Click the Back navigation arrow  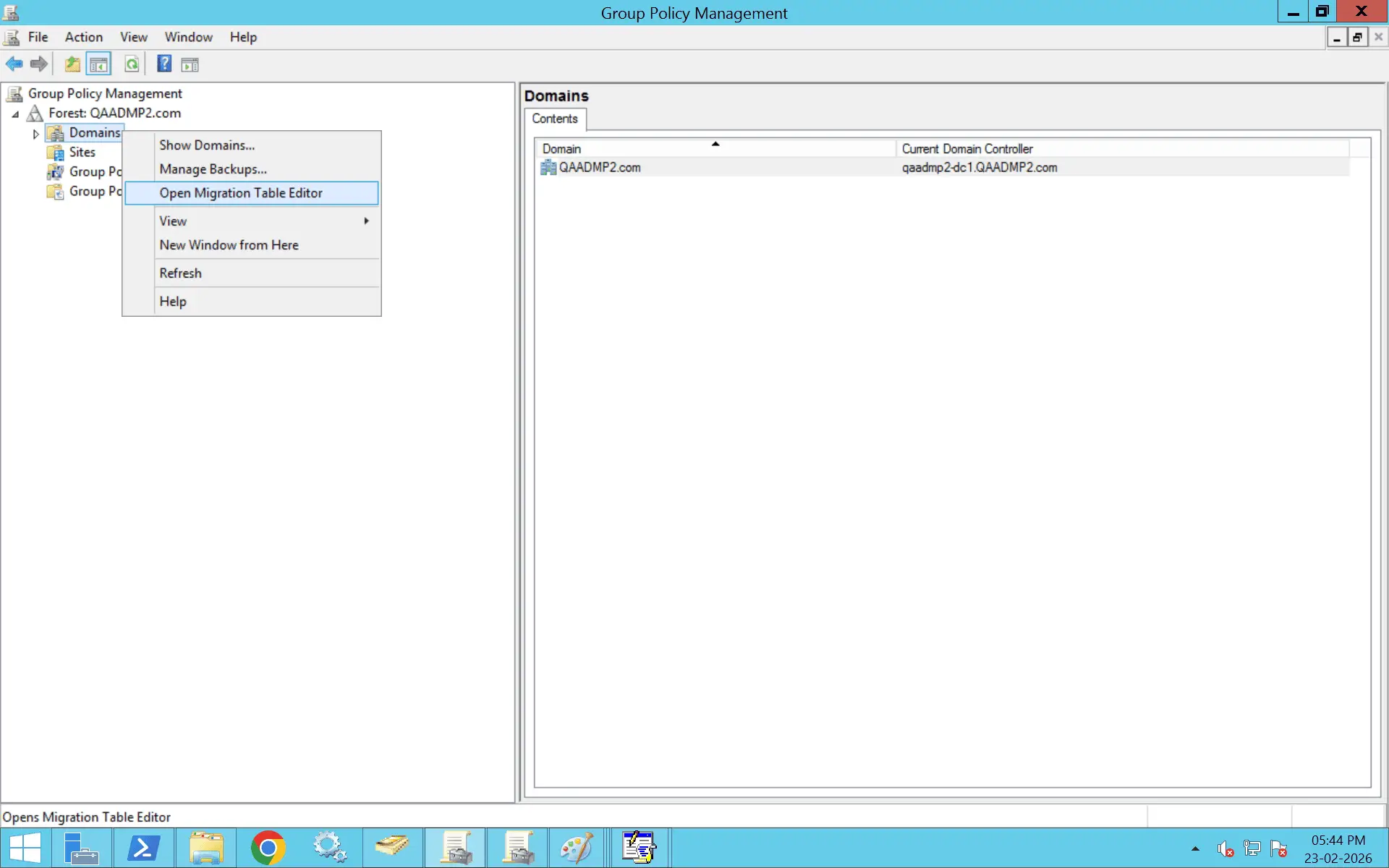14,64
